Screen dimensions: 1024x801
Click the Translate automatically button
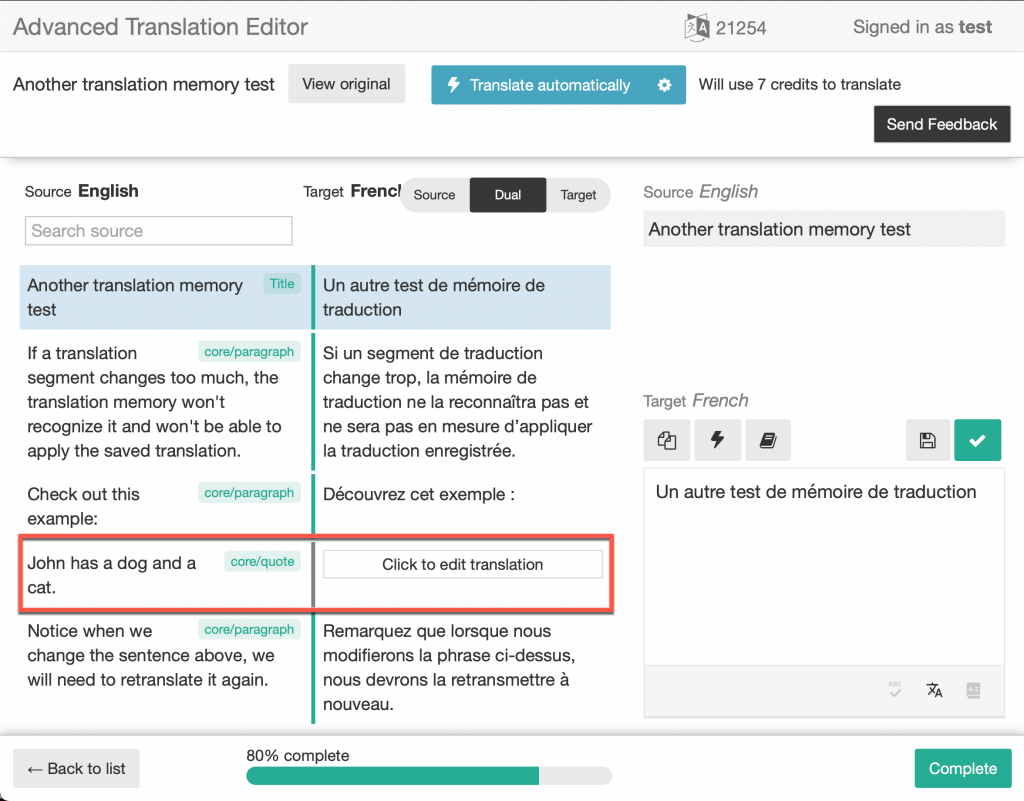coord(541,85)
